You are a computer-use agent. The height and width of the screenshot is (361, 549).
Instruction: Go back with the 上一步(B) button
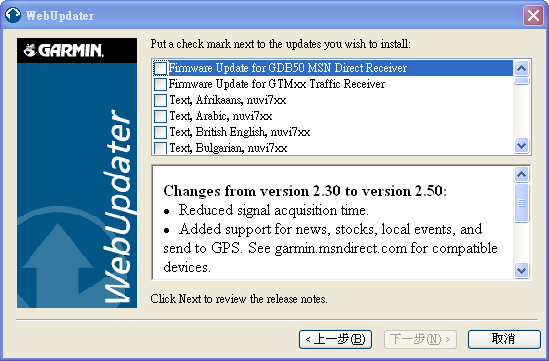pyautogui.click(x=335, y=339)
